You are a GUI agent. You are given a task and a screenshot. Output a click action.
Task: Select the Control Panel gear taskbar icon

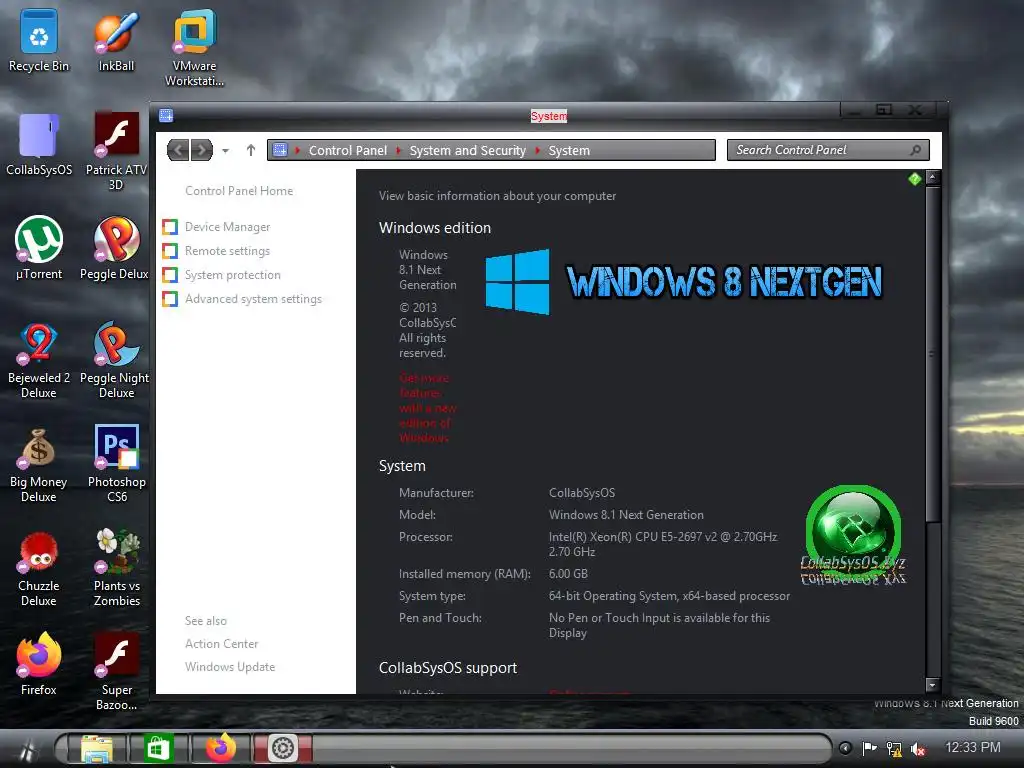click(283, 748)
